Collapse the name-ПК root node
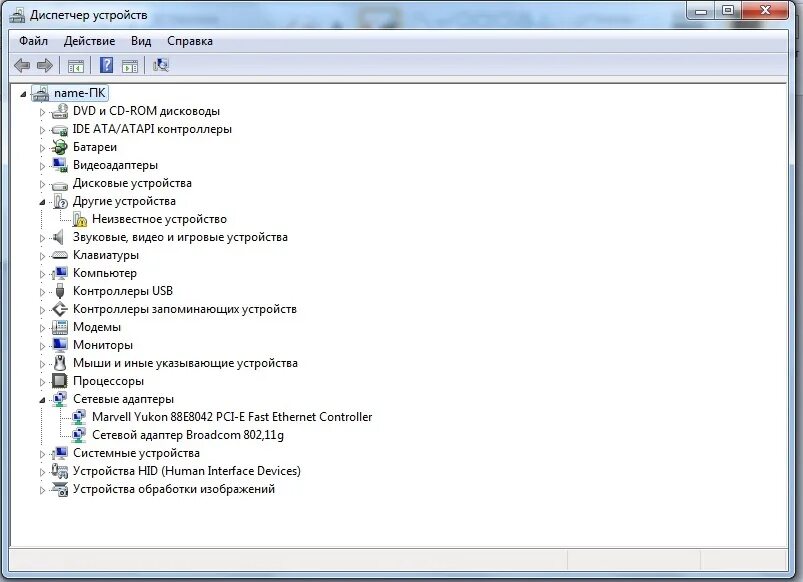The image size is (803, 582). 23,94
